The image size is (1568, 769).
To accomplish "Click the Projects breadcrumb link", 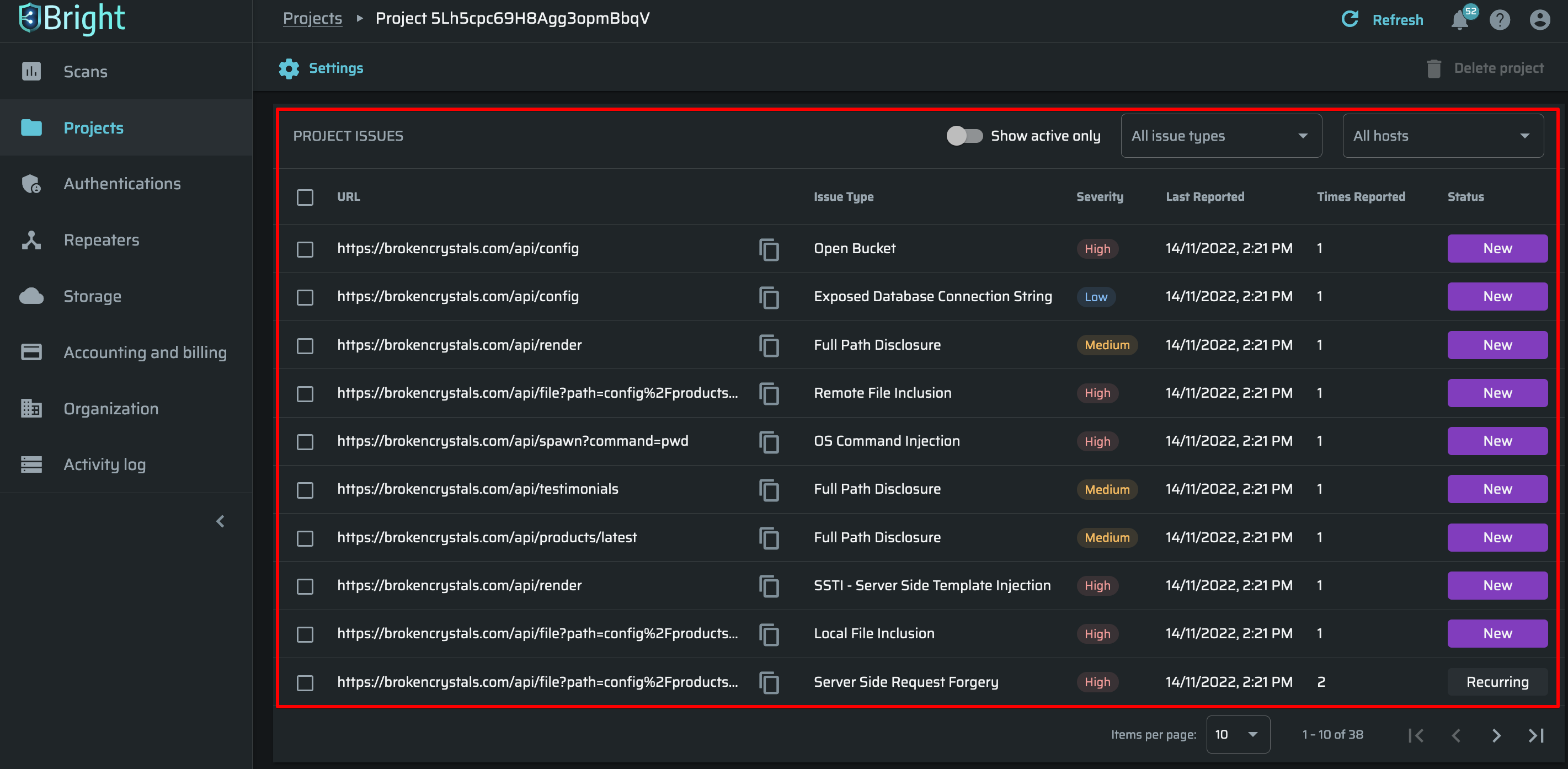I will tap(312, 18).
